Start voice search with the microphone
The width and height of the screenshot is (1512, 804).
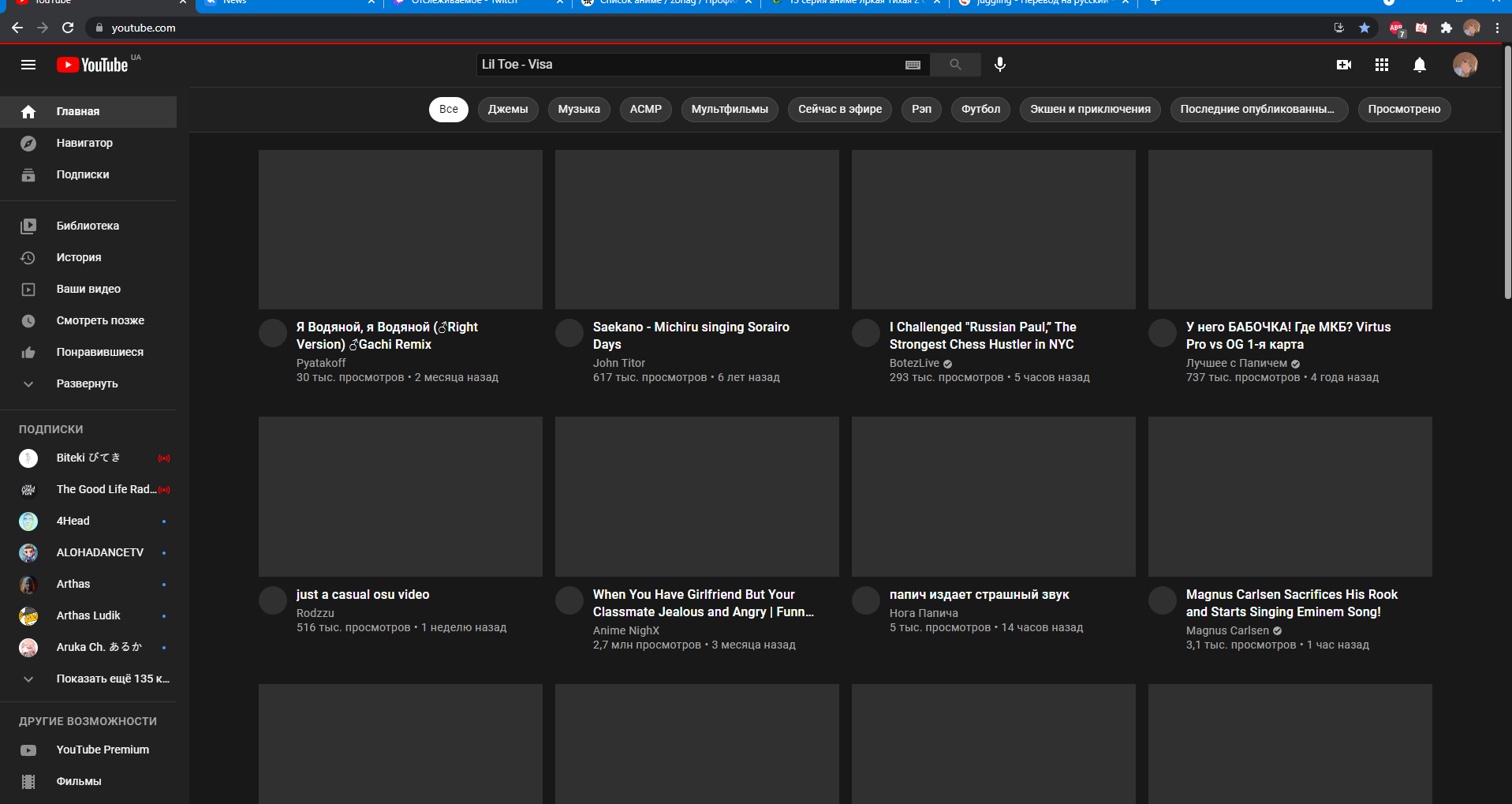click(x=1000, y=65)
